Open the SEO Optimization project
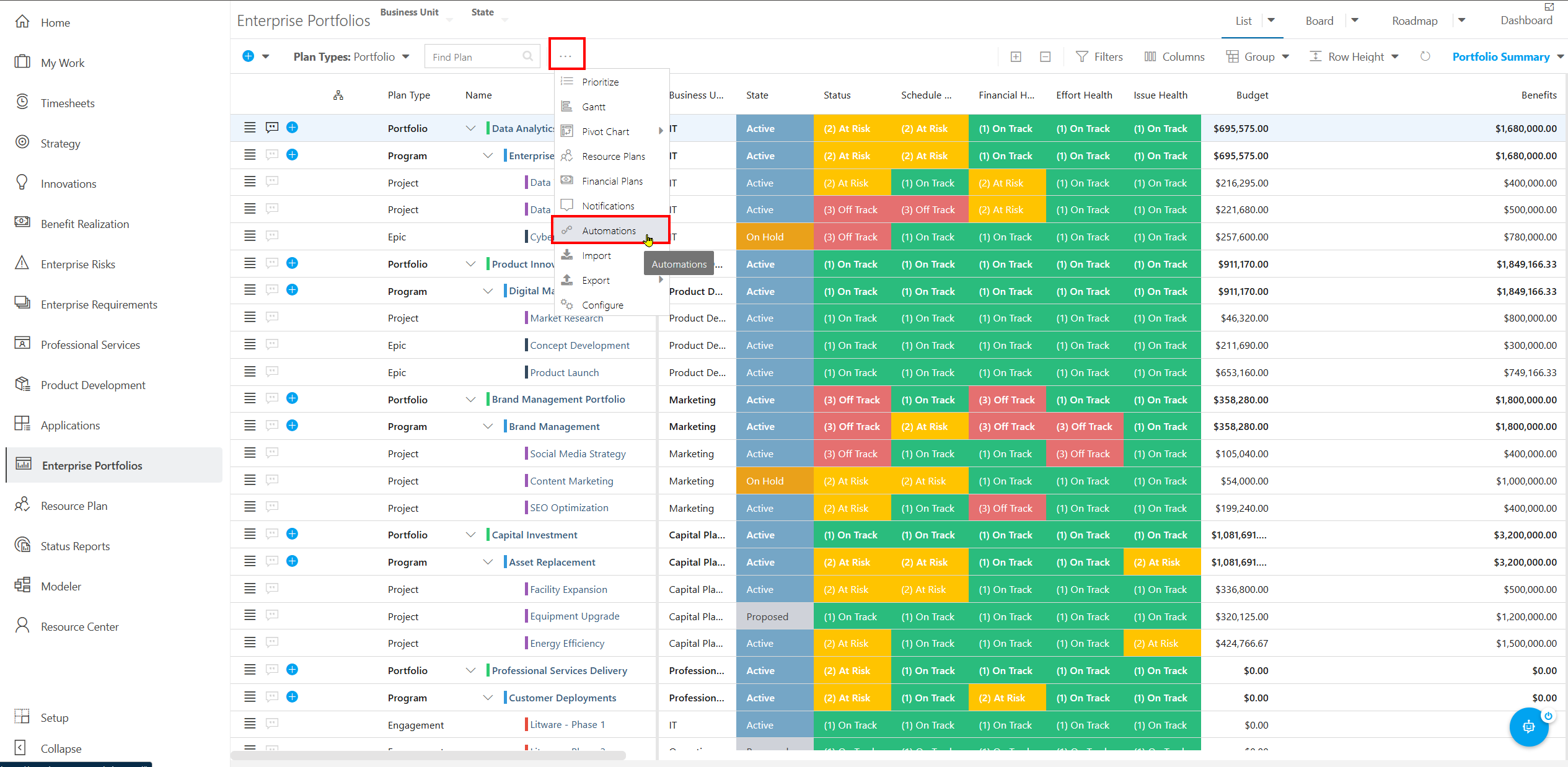This screenshot has height=767, width=1568. (x=569, y=507)
